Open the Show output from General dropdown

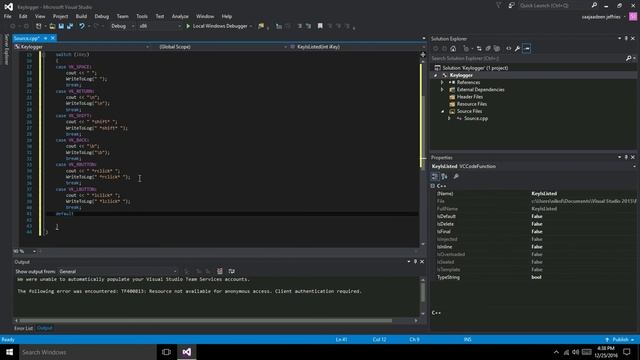(118, 271)
